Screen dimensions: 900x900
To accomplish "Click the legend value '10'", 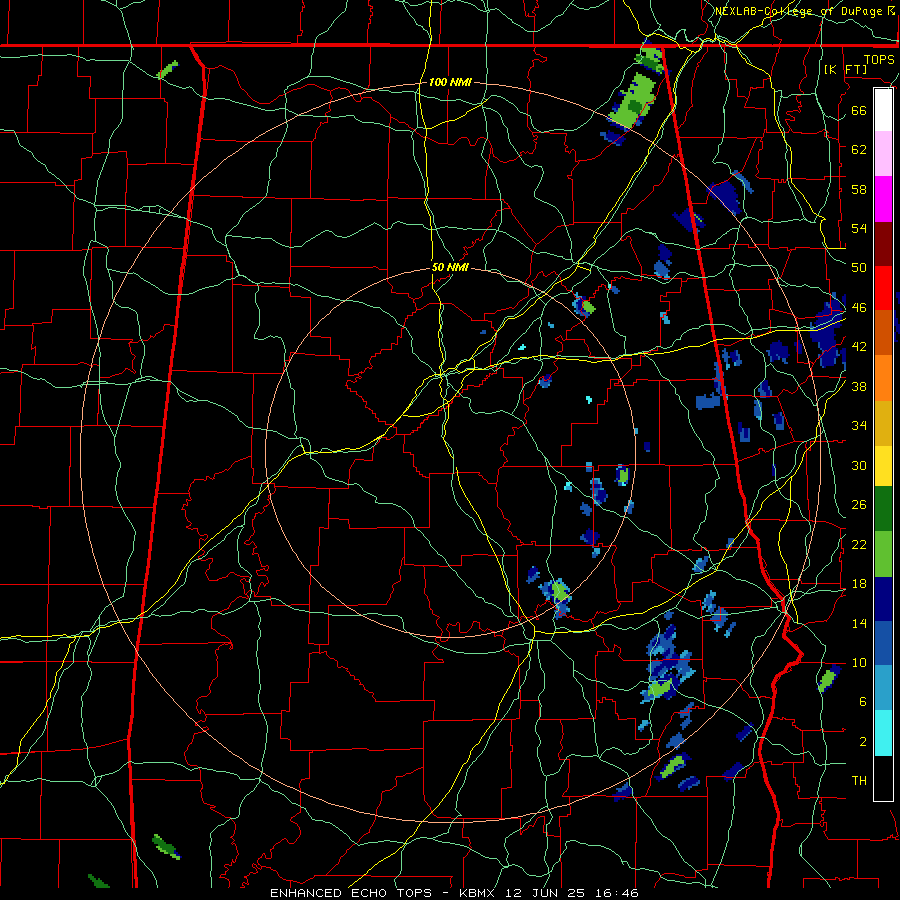I will 859,662.
